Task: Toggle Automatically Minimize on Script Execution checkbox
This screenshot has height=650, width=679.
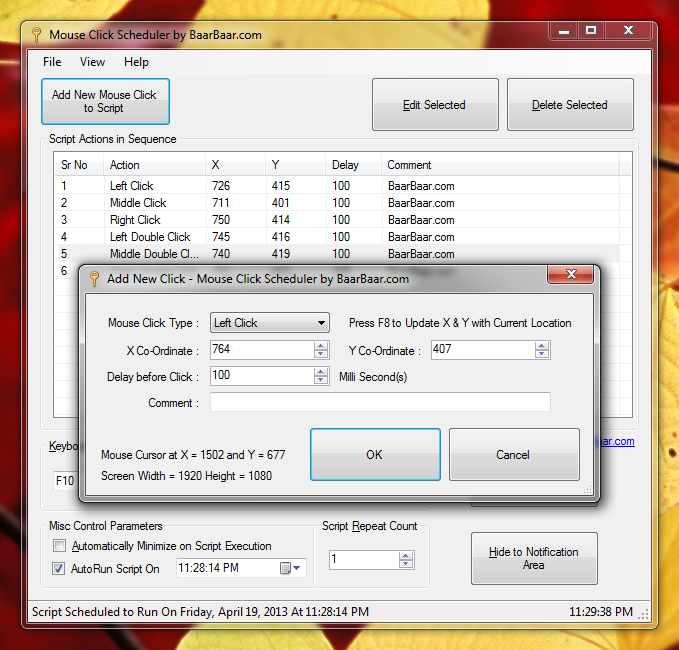Action: [x=59, y=545]
